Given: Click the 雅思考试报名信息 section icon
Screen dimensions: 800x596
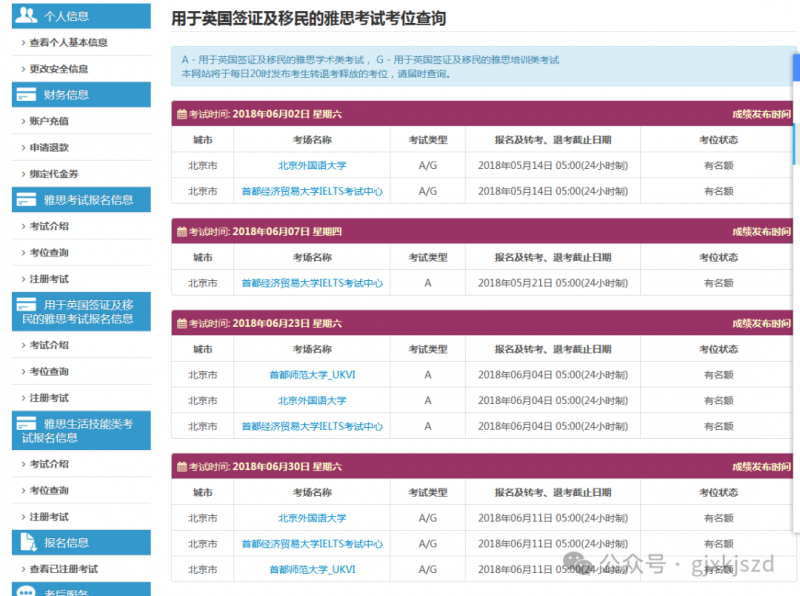Looking at the screenshot, I should (x=26, y=200).
